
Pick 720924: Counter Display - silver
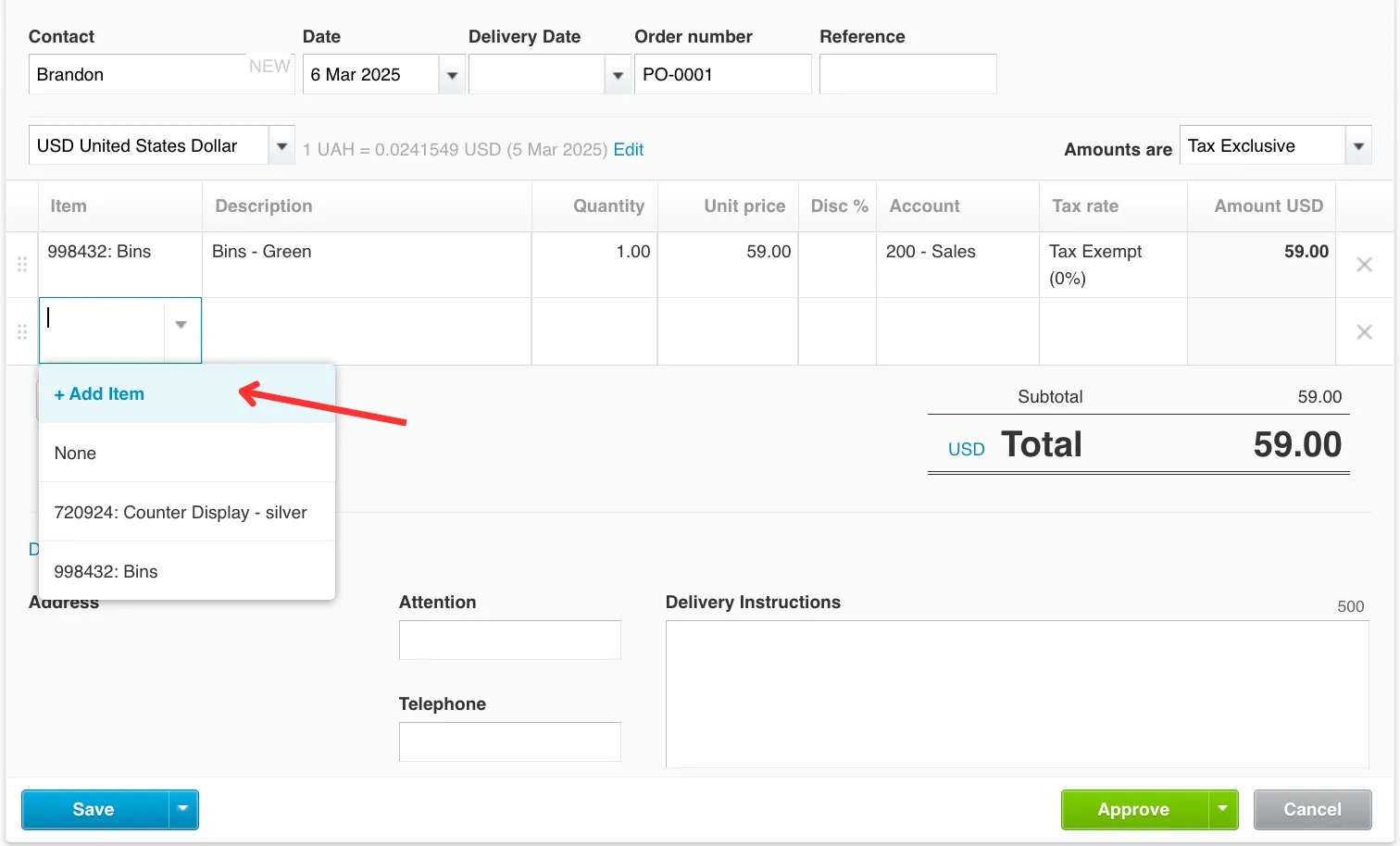click(186, 512)
